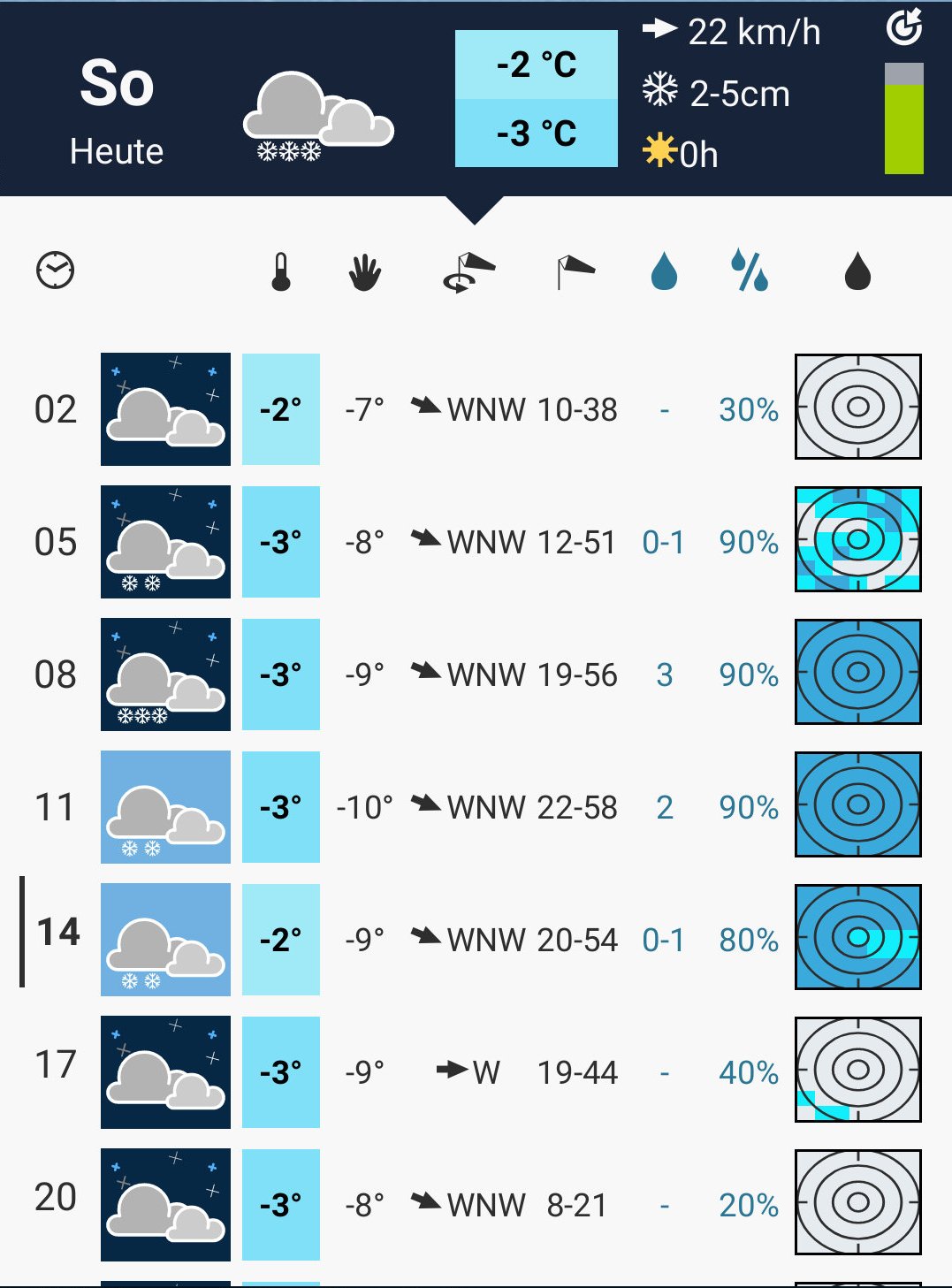Click the wind direction windsock icon
The image size is (952, 1288).
(468, 272)
